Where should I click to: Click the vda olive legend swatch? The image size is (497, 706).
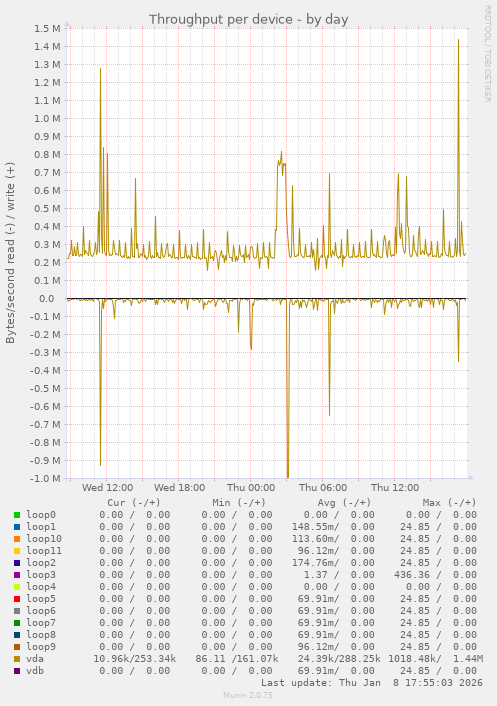coord(17,659)
